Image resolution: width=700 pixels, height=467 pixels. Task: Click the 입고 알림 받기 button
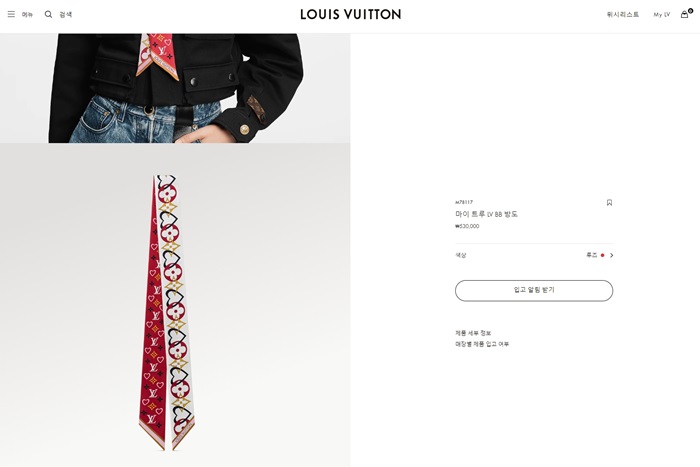pos(534,291)
